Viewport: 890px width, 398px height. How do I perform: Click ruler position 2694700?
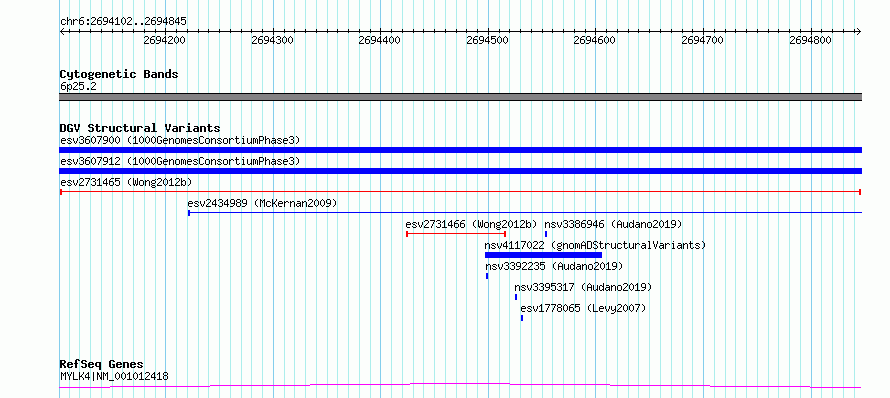(703, 40)
